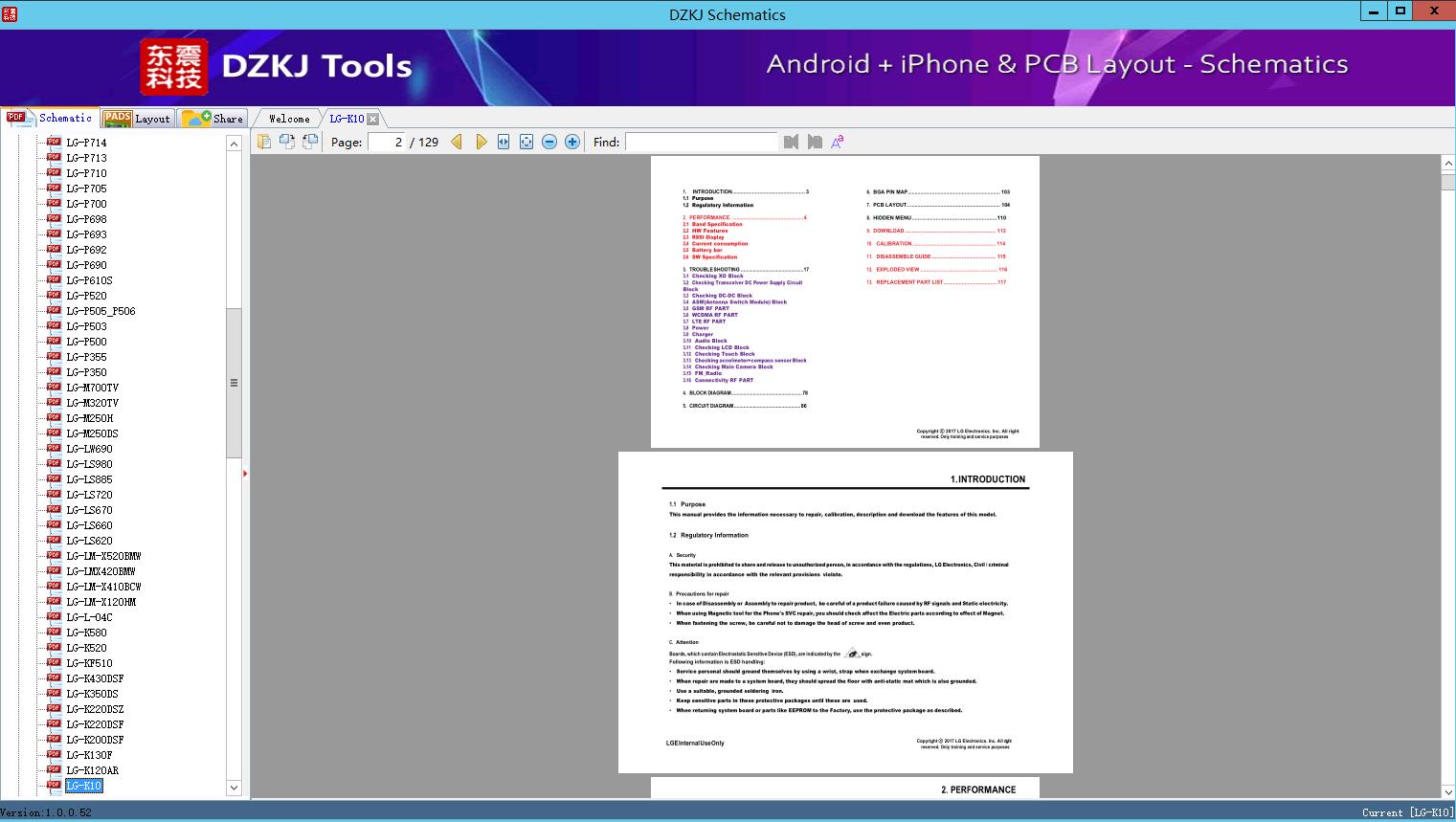This screenshot has height=822, width=1456.
Task: Select the LG-P503 entry
Action: (86, 326)
